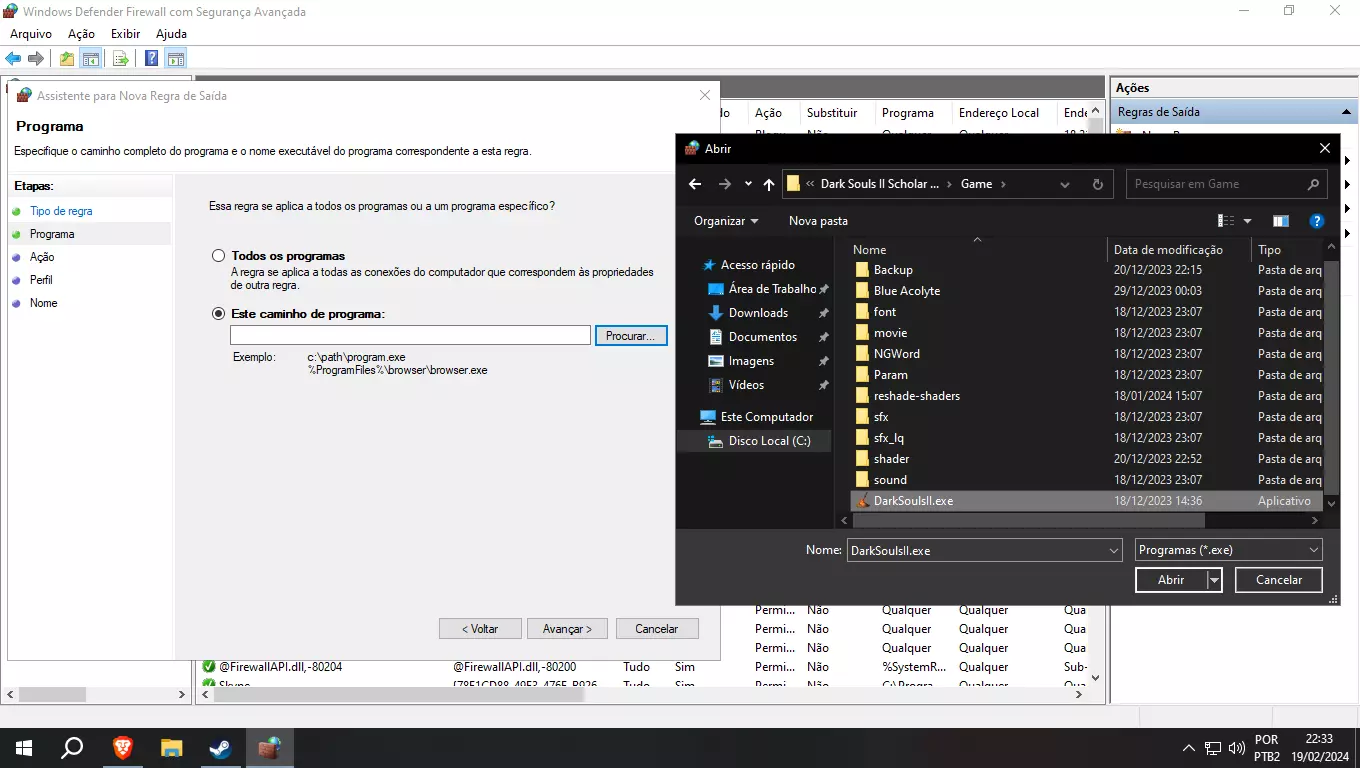Open the Exibir menu
The height and width of the screenshot is (768, 1360).
click(x=125, y=34)
